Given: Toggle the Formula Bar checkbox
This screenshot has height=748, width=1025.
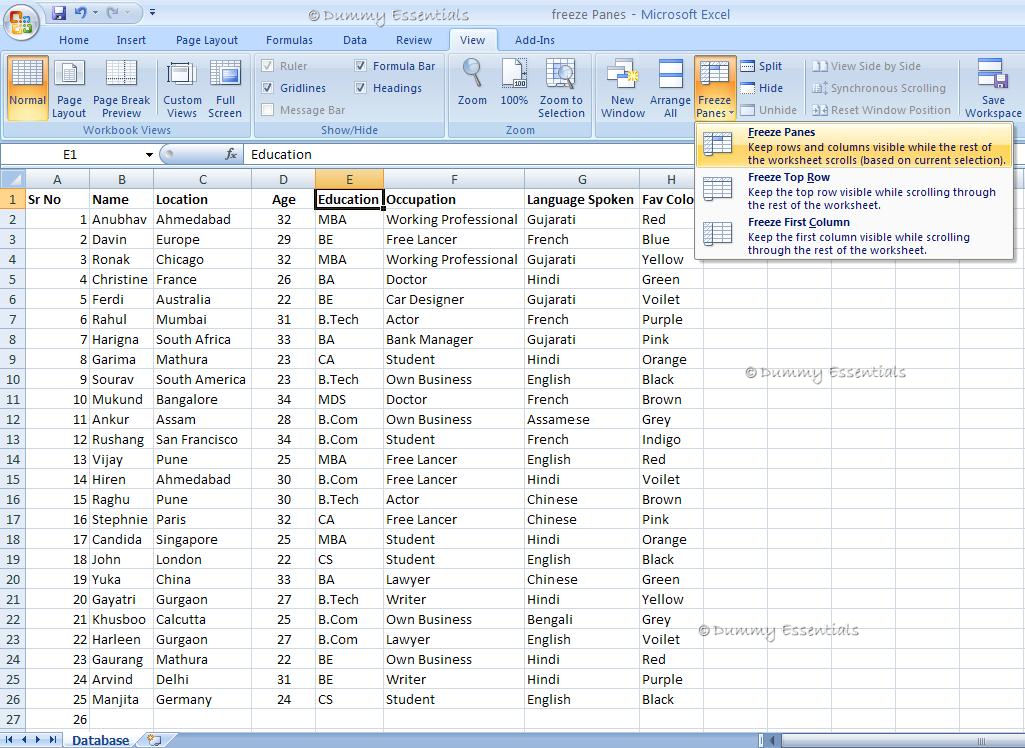Looking at the screenshot, I should click(x=360, y=66).
